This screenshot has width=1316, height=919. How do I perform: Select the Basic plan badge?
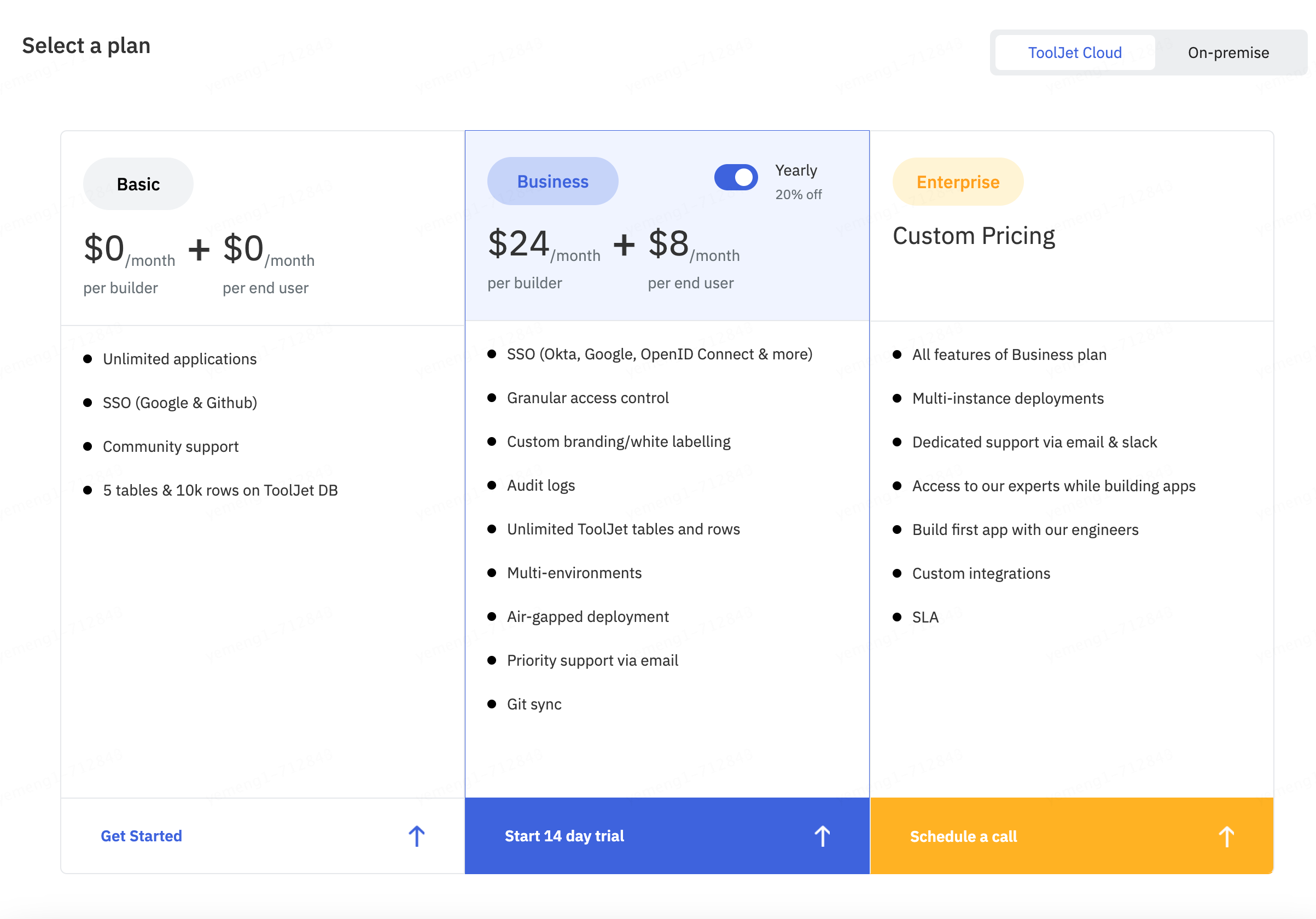[138, 184]
